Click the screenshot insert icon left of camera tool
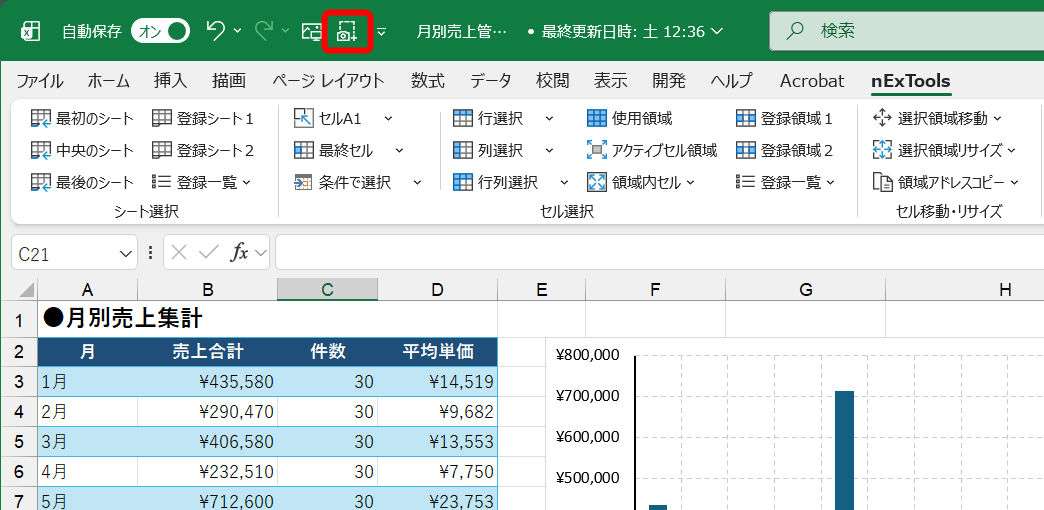This screenshot has height=510, width=1044. (x=312, y=31)
